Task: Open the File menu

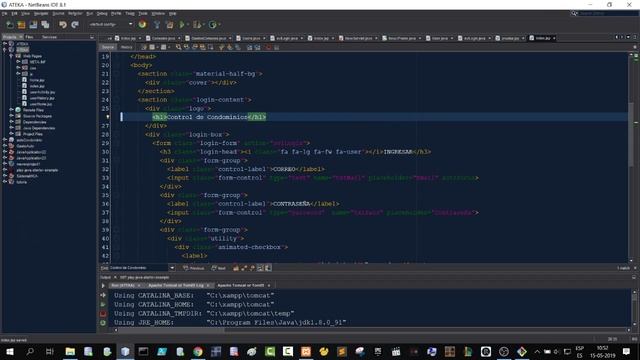Action: point(4,13)
